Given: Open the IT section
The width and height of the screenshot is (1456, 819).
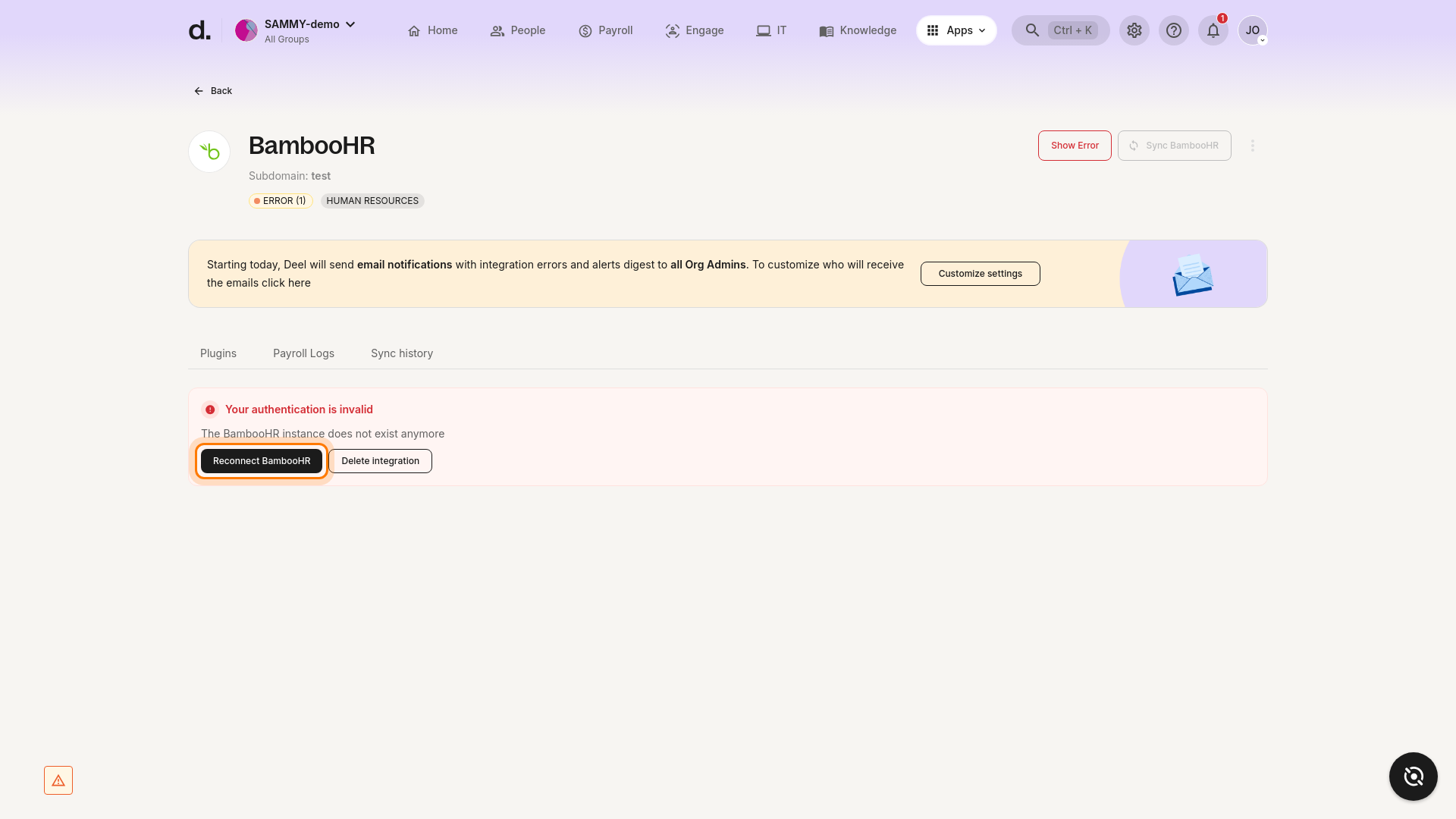Looking at the screenshot, I should pyautogui.click(x=771, y=30).
